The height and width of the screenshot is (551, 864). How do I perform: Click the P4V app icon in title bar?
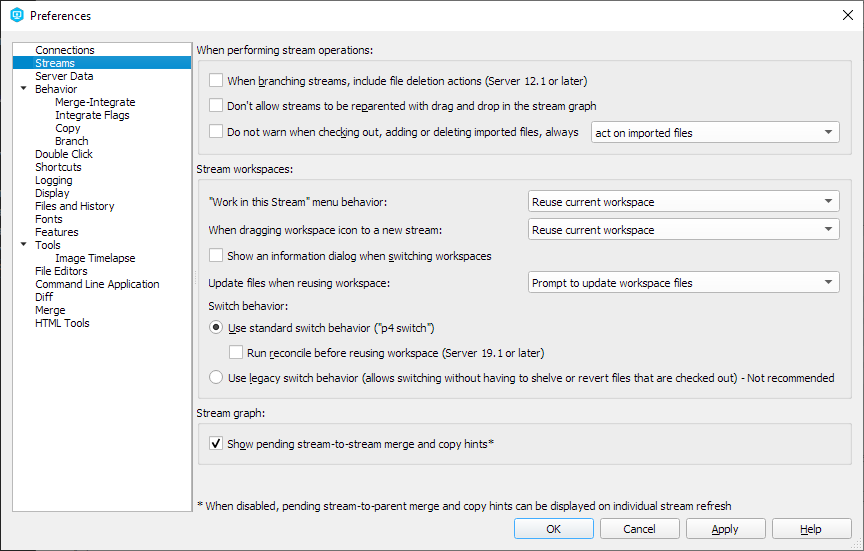coord(17,15)
